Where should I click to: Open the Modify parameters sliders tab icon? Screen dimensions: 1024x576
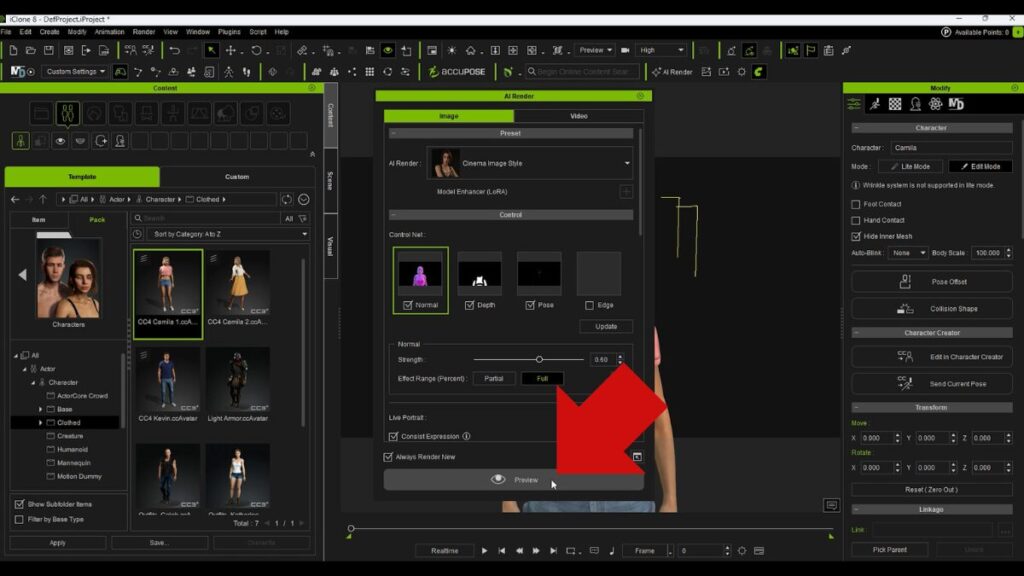tap(854, 104)
